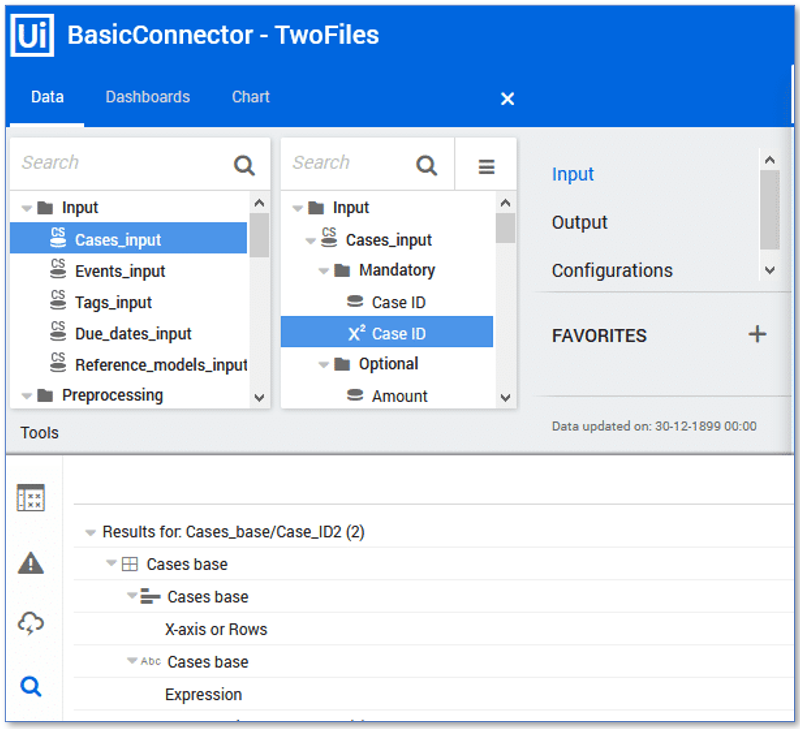Click the search magnifier in middle panel
This screenshot has width=800, height=729.
(427, 165)
